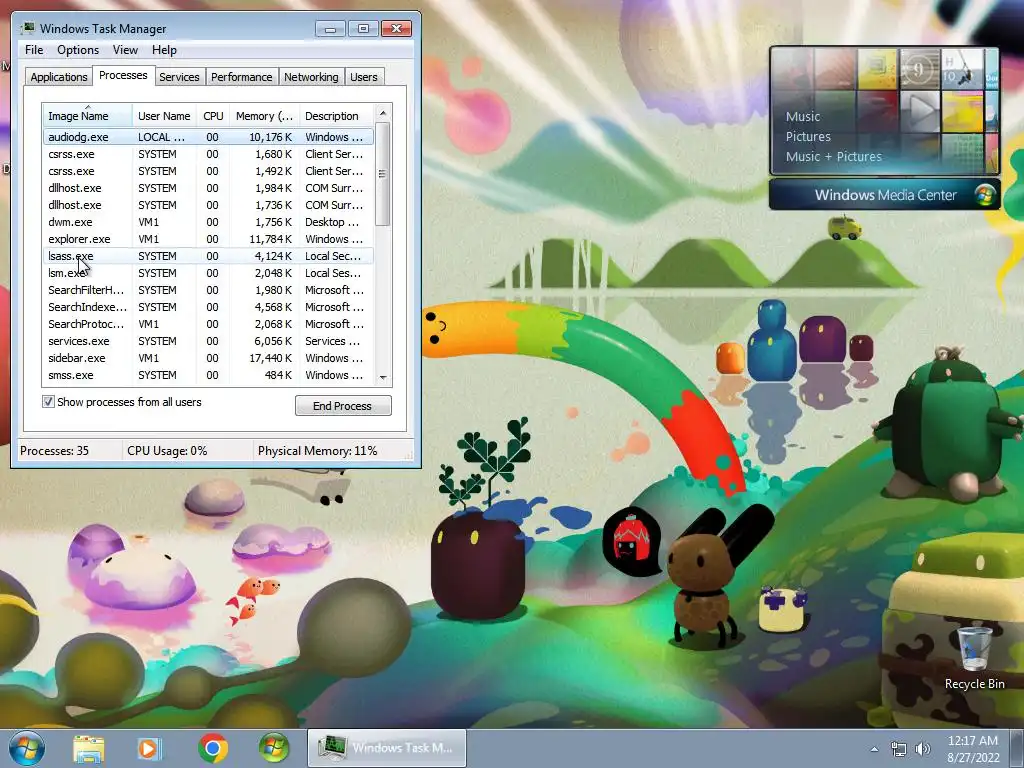Click the process list scroll up arrow
1024x768 pixels.
(383, 113)
